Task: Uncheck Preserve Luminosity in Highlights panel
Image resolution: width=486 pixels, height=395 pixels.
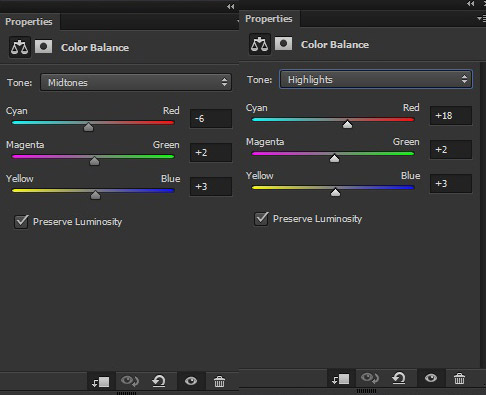Action: point(261,219)
